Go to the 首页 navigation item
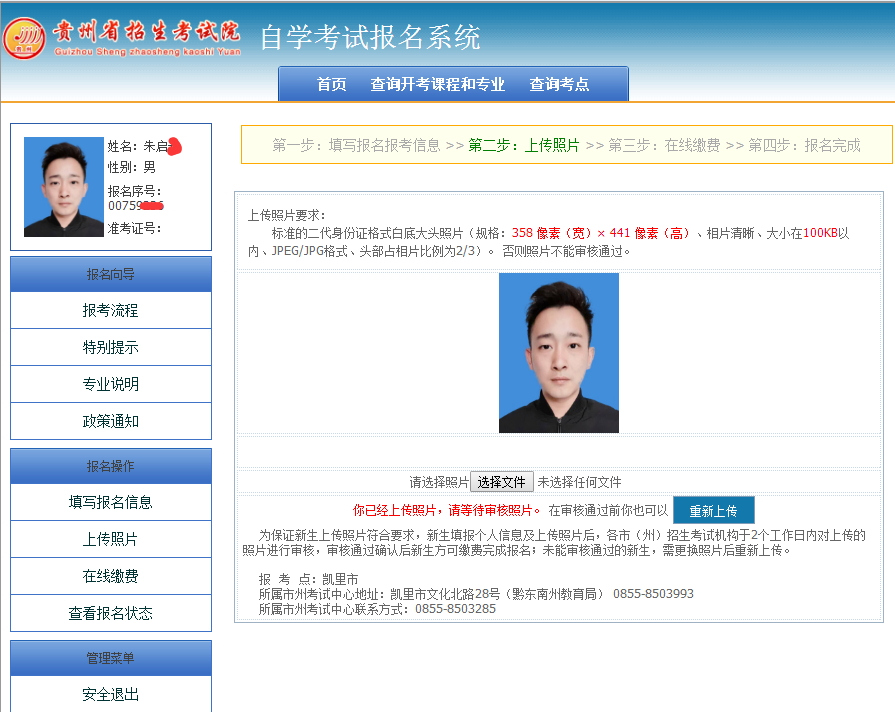This screenshot has width=895, height=712. [x=331, y=85]
